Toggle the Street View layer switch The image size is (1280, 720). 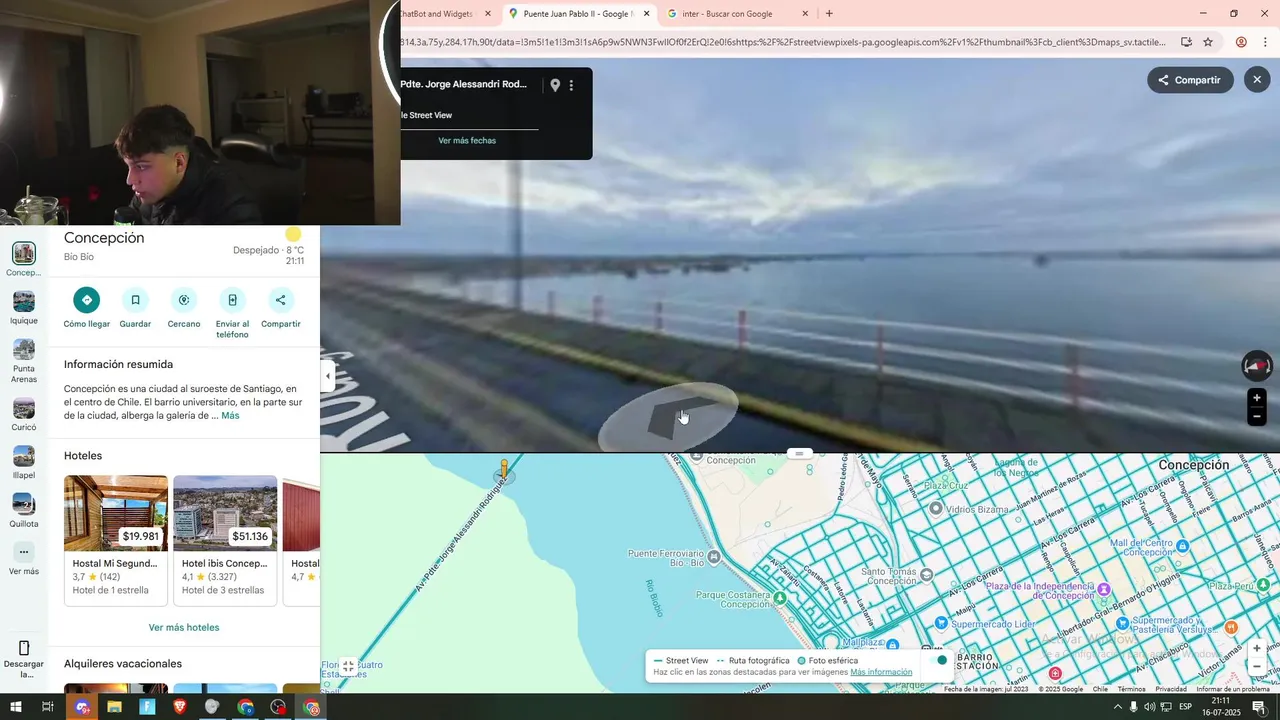coord(937,660)
